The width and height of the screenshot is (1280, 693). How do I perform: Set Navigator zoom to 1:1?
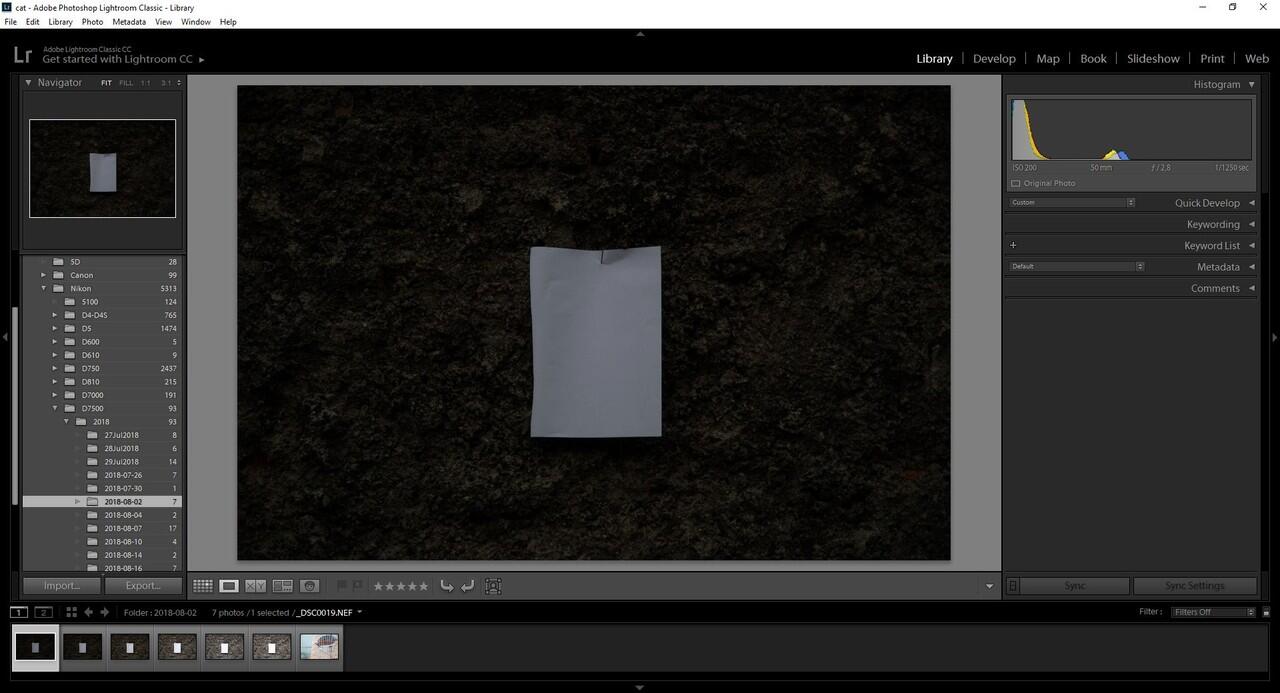click(145, 83)
